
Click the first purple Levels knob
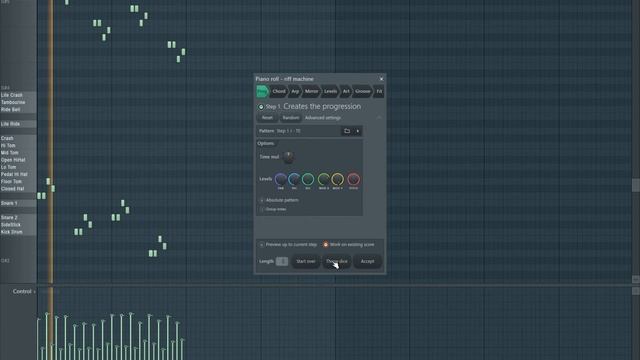(281, 179)
